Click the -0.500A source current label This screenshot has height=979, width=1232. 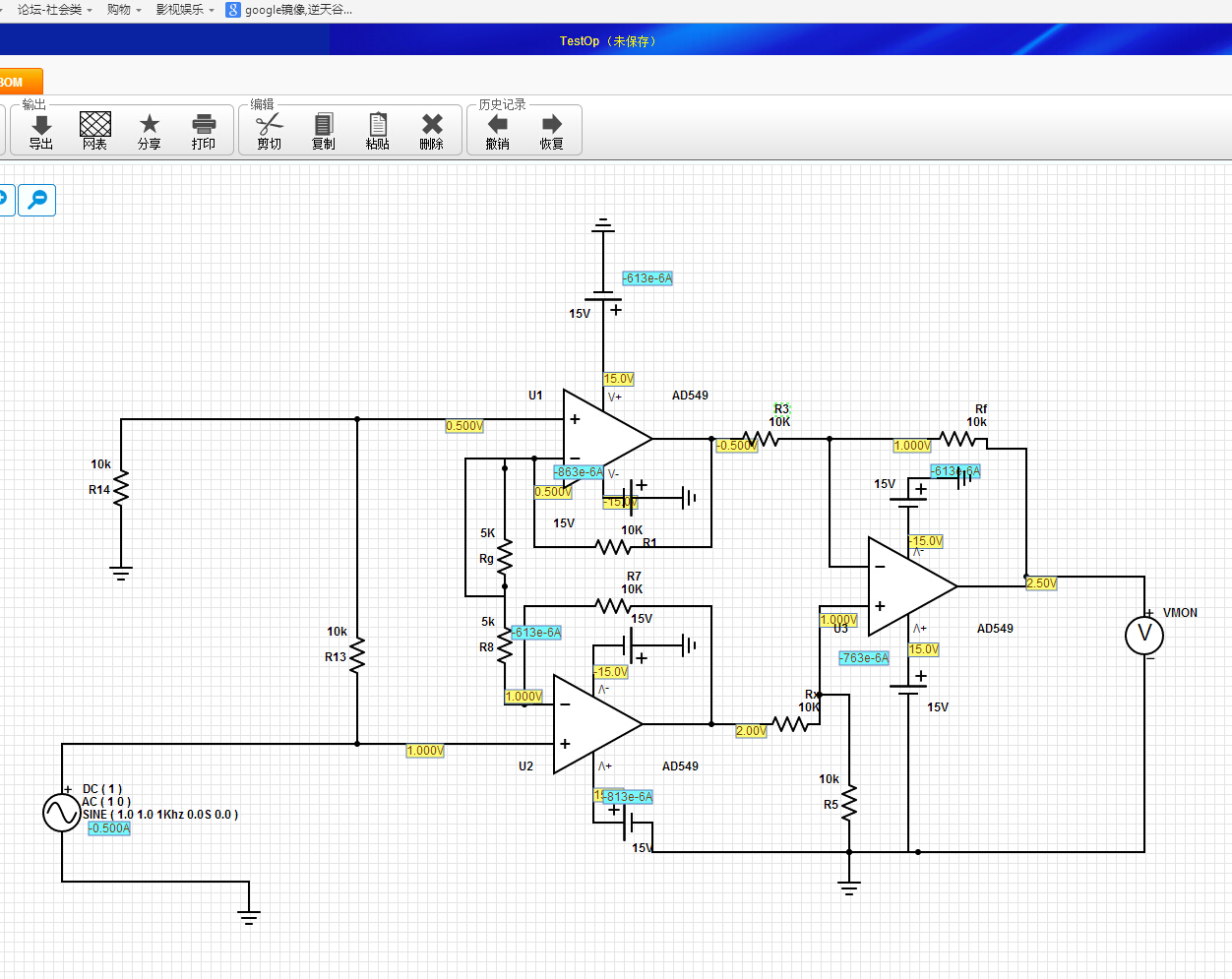[x=109, y=828]
